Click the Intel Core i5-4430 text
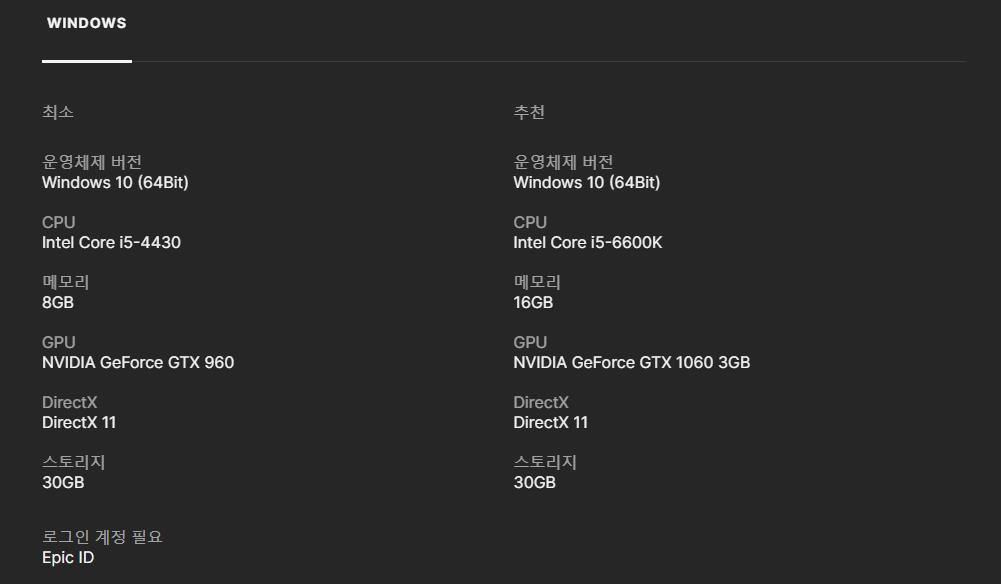 (111, 242)
